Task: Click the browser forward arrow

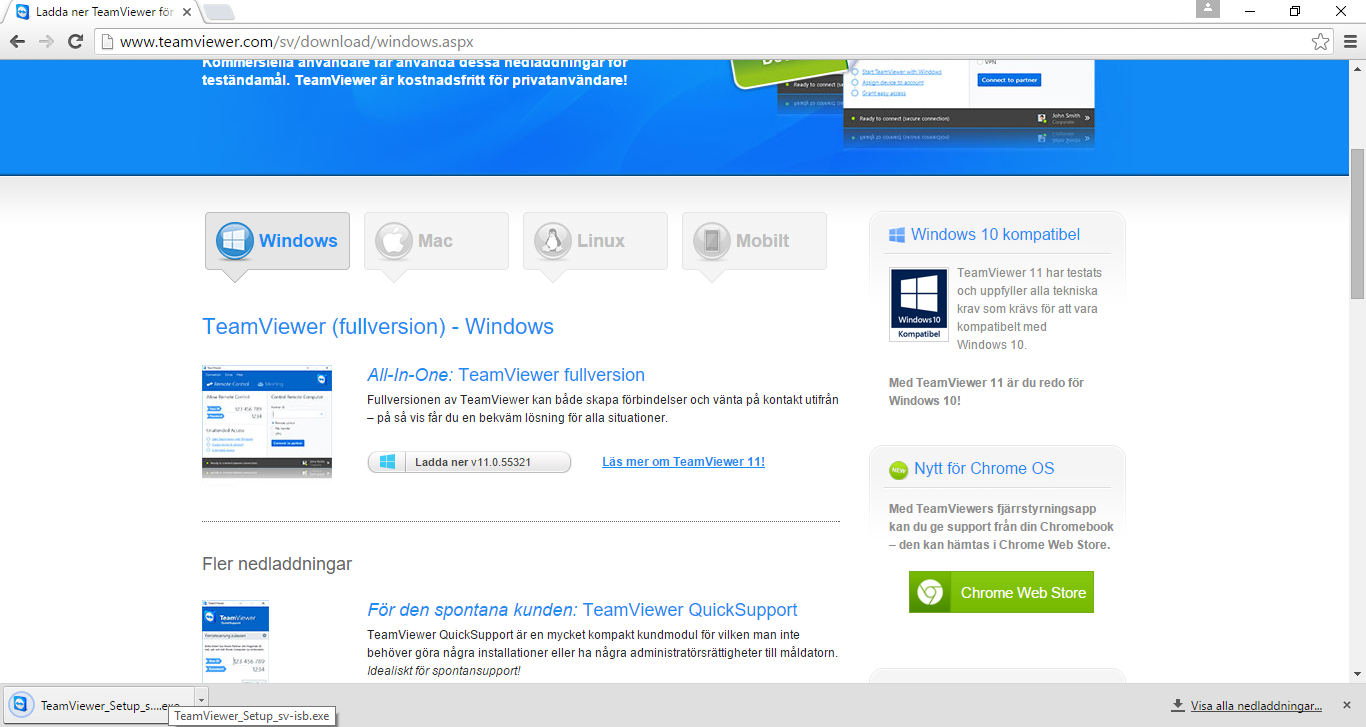Action: coord(46,41)
